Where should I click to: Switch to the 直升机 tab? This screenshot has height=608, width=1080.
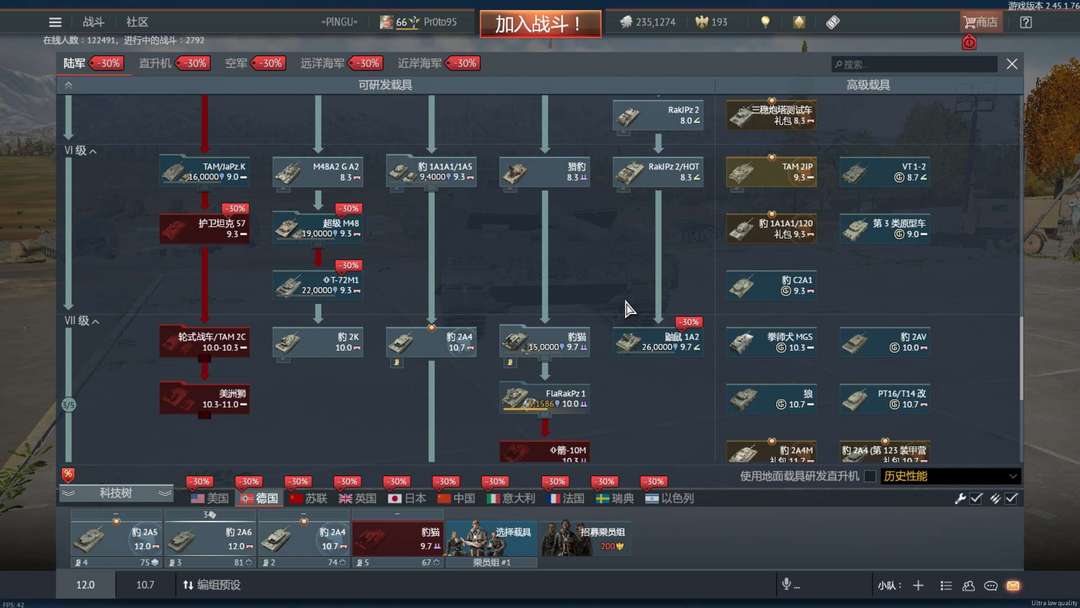(x=155, y=63)
